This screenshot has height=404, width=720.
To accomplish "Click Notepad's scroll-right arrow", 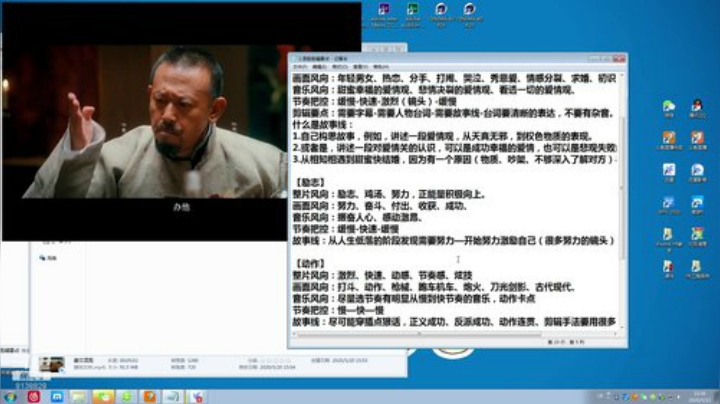I will click(616, 334).
